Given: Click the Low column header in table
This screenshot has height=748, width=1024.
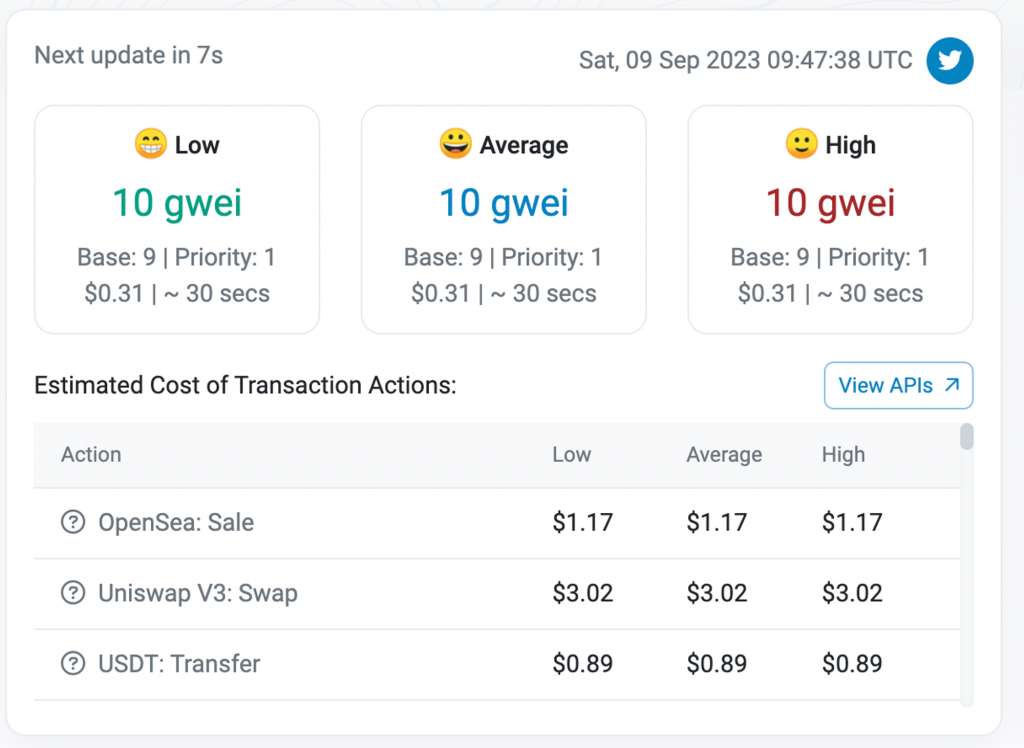Looking at the screenshot, I should pyautogui.click(x=571, y=454).
